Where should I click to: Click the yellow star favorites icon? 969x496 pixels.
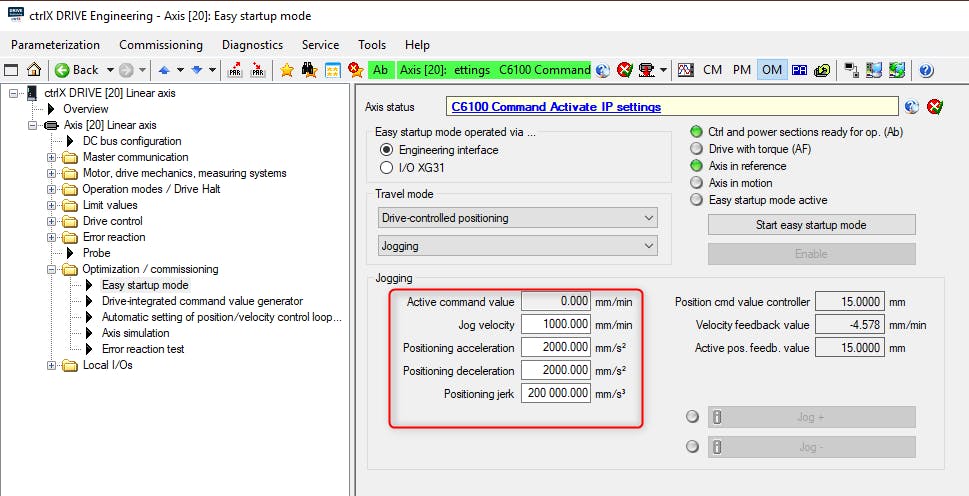pos(287,70)
